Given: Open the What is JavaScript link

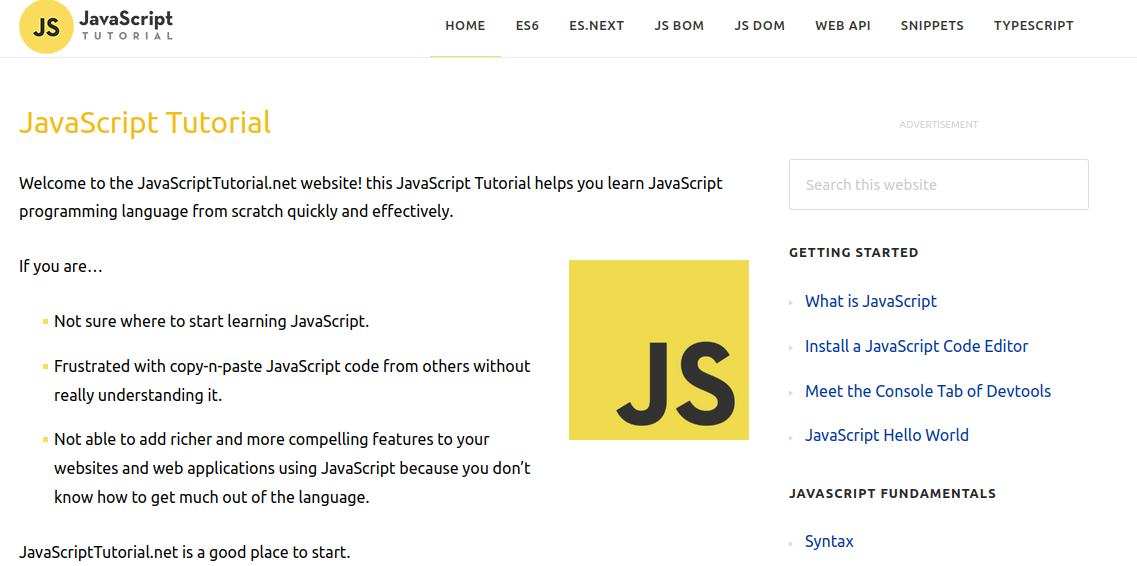Looking at the screenshot, I should click(870, 301).
